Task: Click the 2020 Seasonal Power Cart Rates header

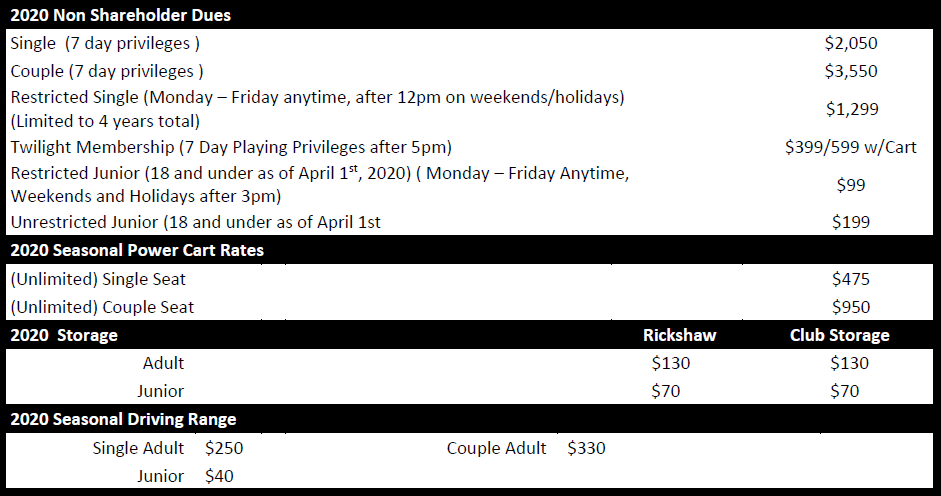Action: click(x=137, y=250)
